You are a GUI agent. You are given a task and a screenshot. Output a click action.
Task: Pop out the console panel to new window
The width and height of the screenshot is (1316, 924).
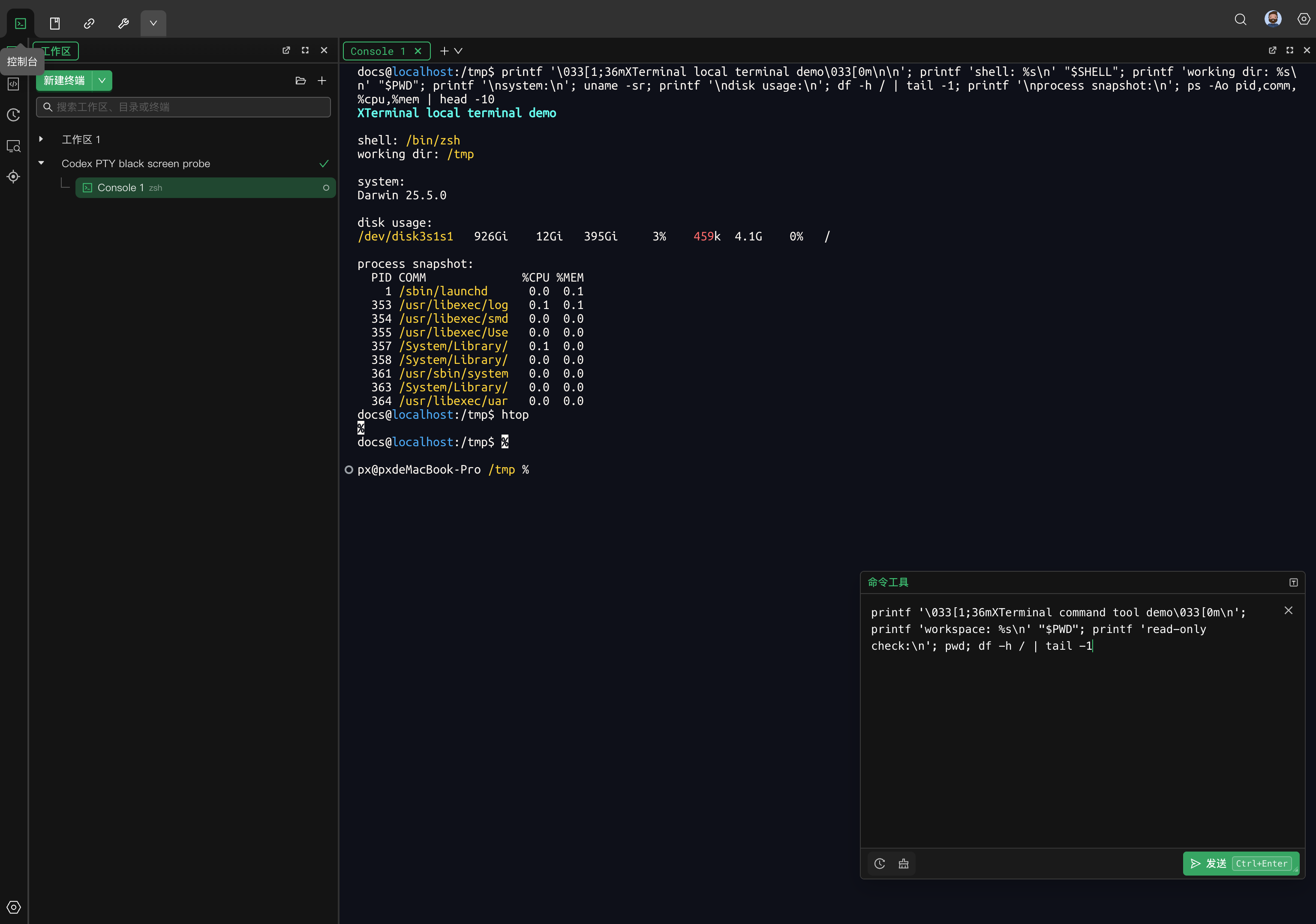(x=1272, y=51)
